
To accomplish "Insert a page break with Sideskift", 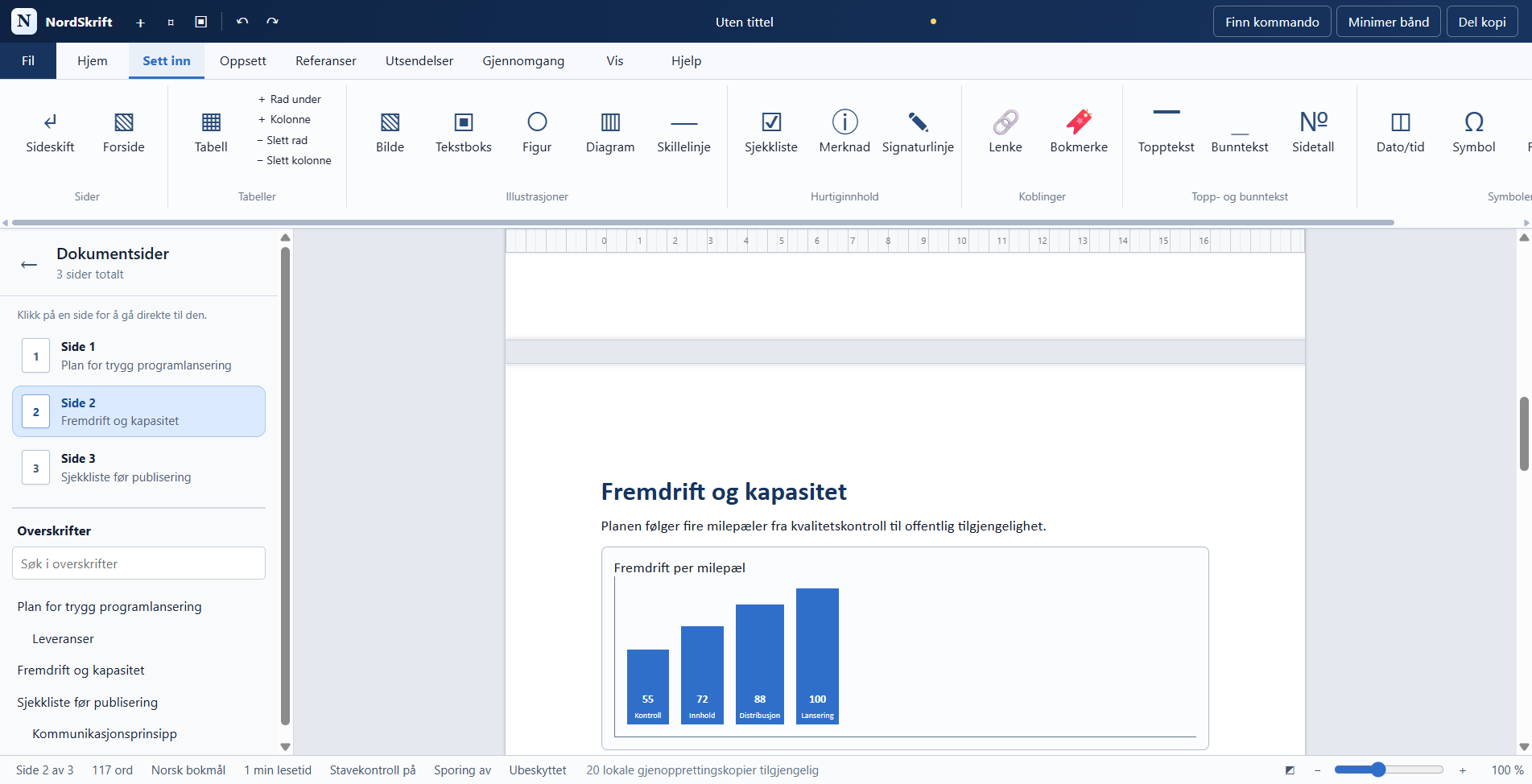I will coord(50,131).
